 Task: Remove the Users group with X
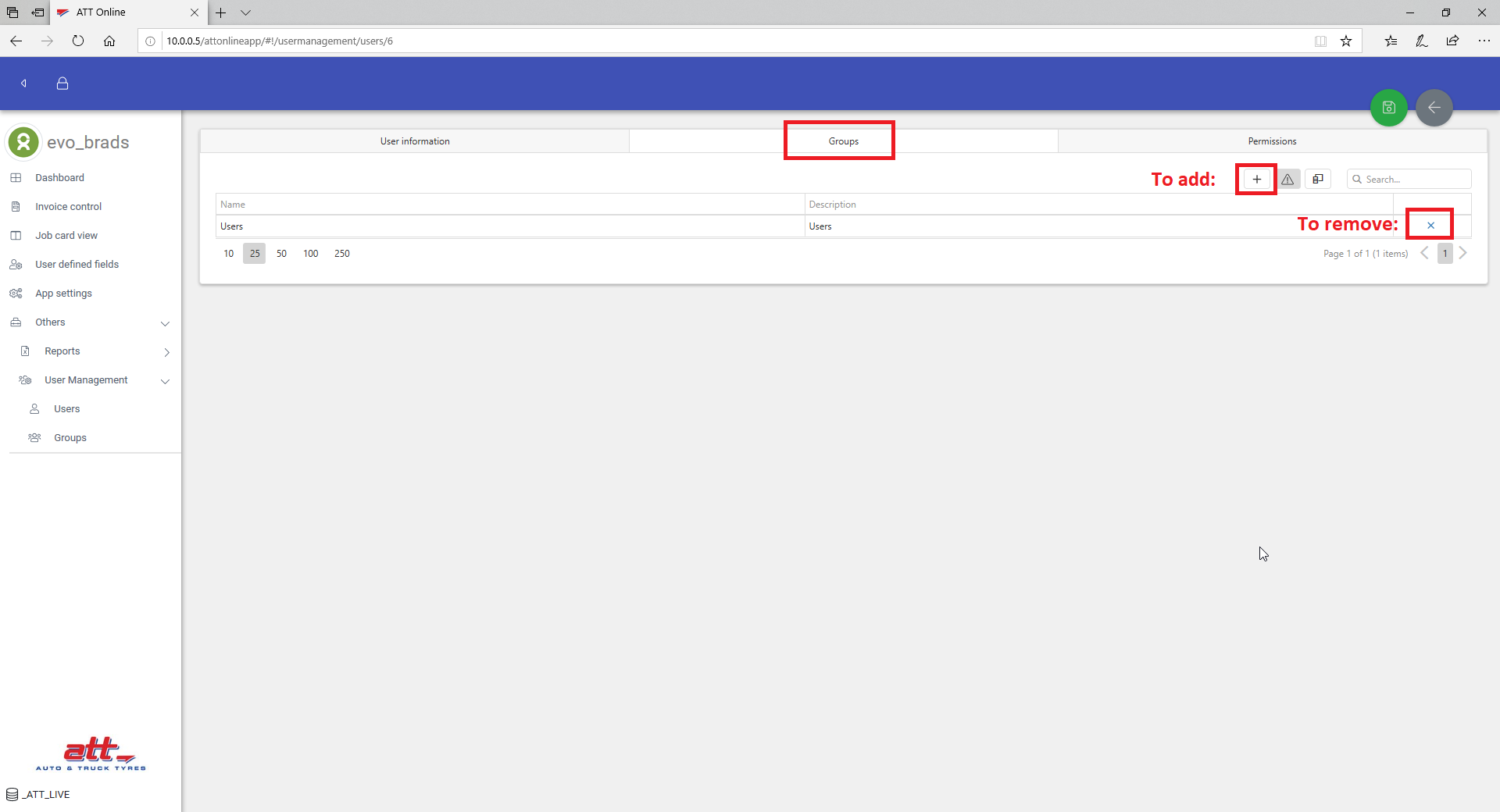(1430, 226)
